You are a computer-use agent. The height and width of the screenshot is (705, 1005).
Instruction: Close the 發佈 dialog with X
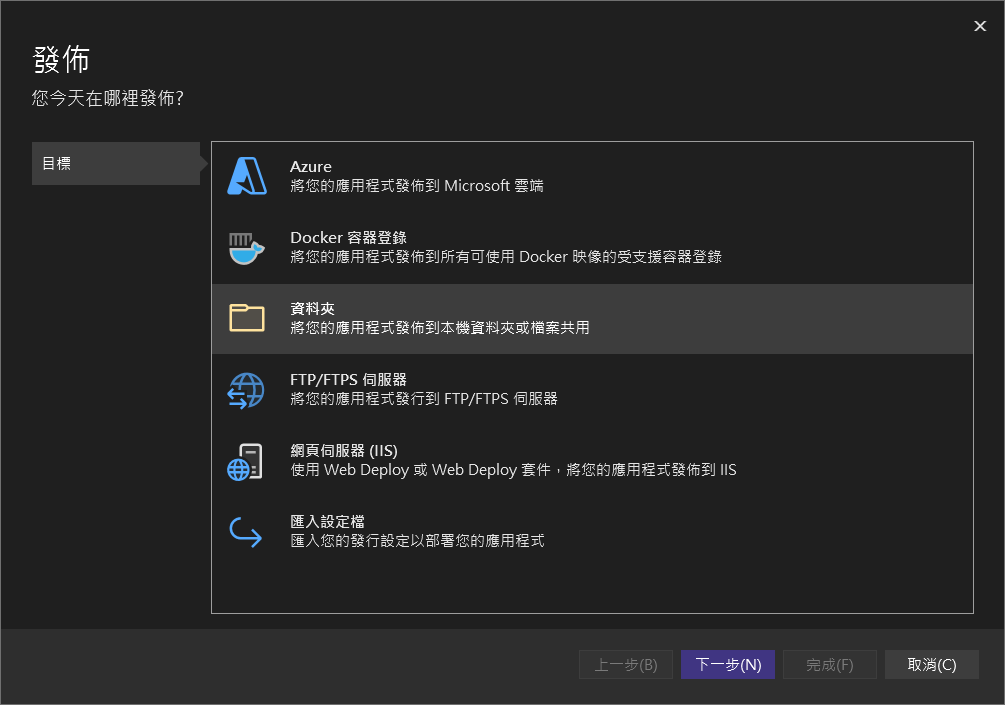coord(980,26)
